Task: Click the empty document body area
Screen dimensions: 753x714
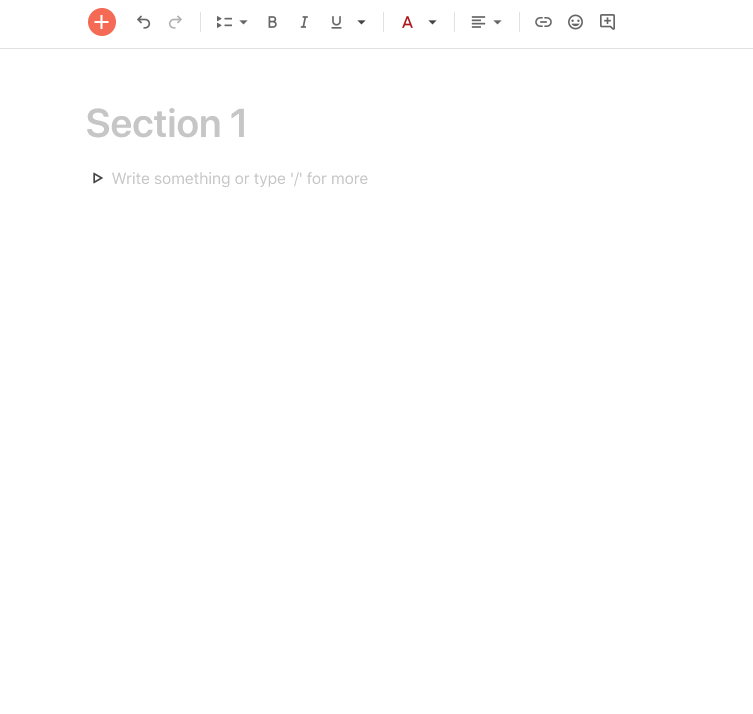Action: [x=376, y=432]
